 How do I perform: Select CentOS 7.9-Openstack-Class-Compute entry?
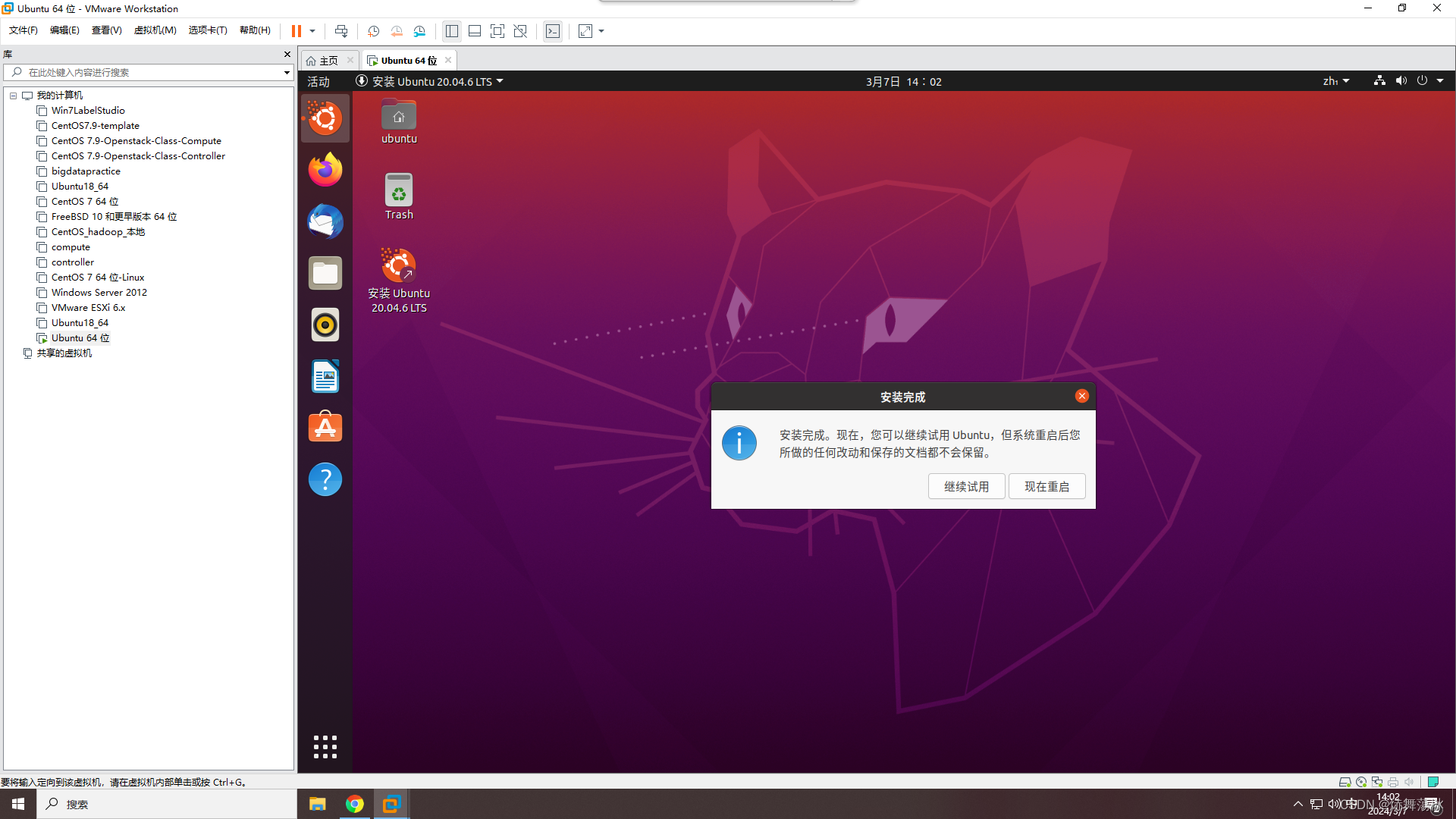136,141
